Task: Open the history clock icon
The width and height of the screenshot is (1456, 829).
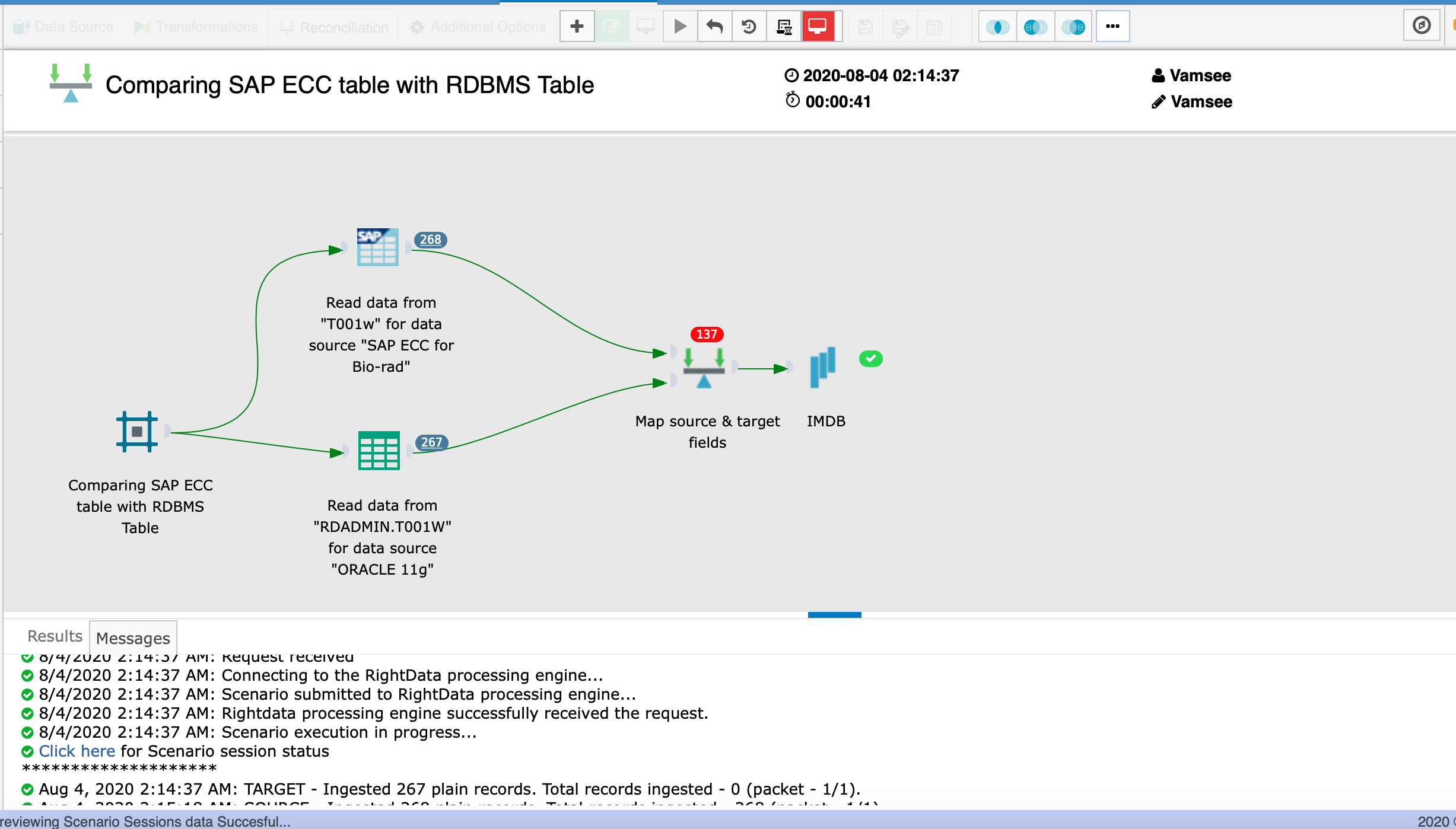Action: 749,27
